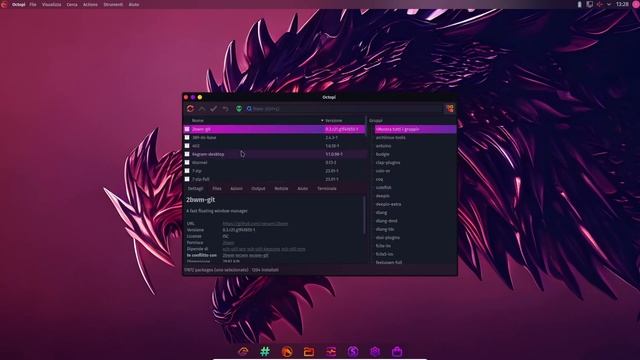The height and width of the screenshot is (360, 640).
Task: Open the Notizie tab
Action: point(281,189)
